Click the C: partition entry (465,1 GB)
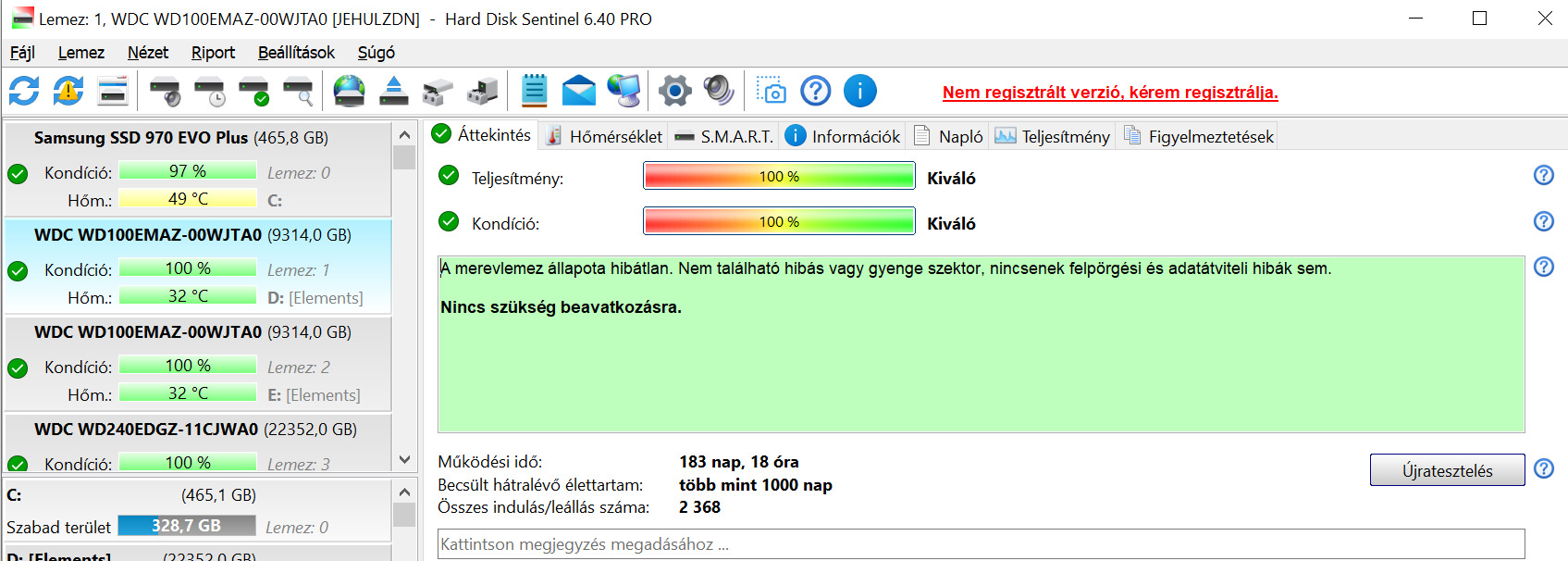 (198, 510)
